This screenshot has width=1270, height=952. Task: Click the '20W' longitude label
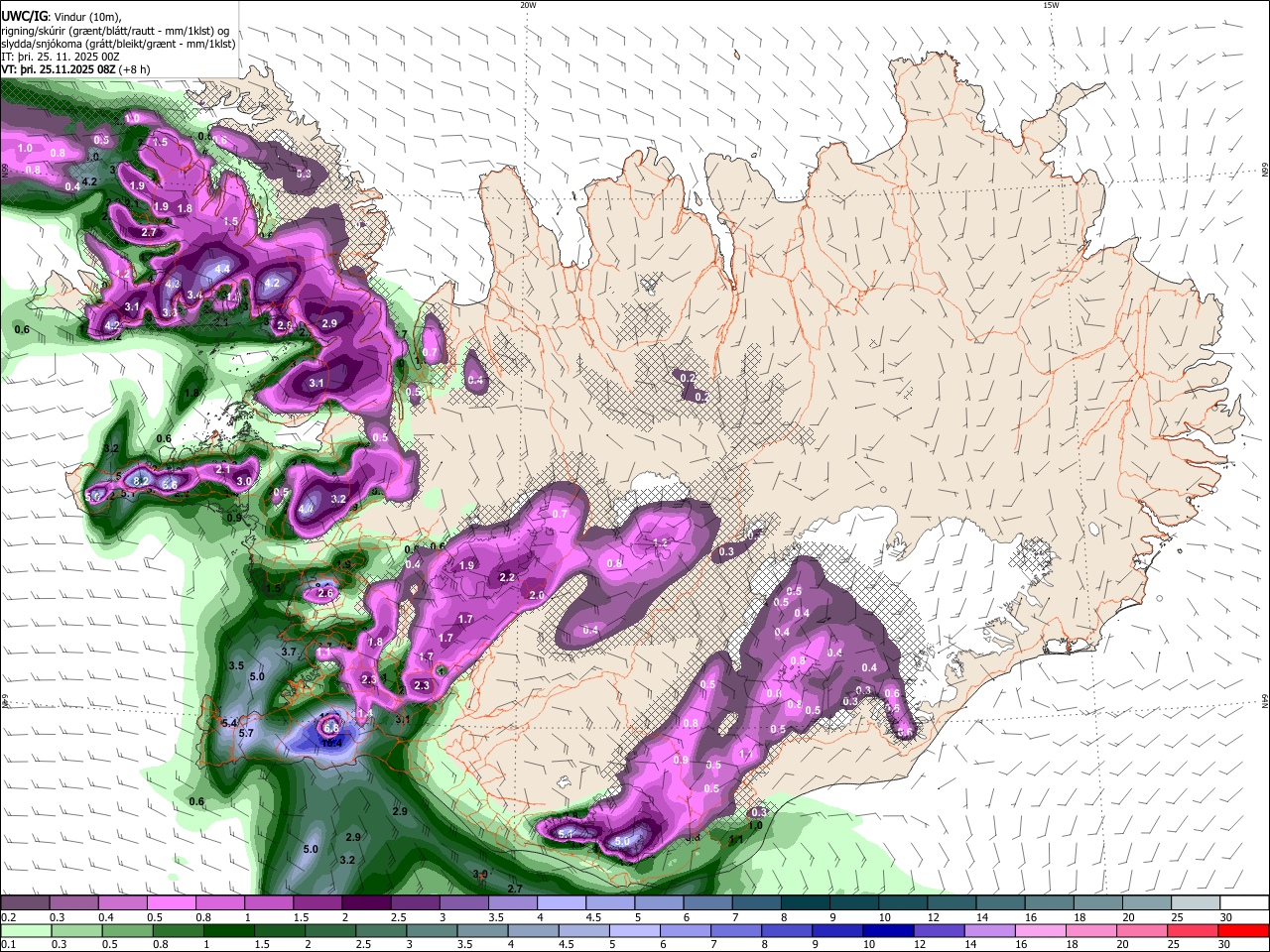pyautogui.click(x=528, y=5)
